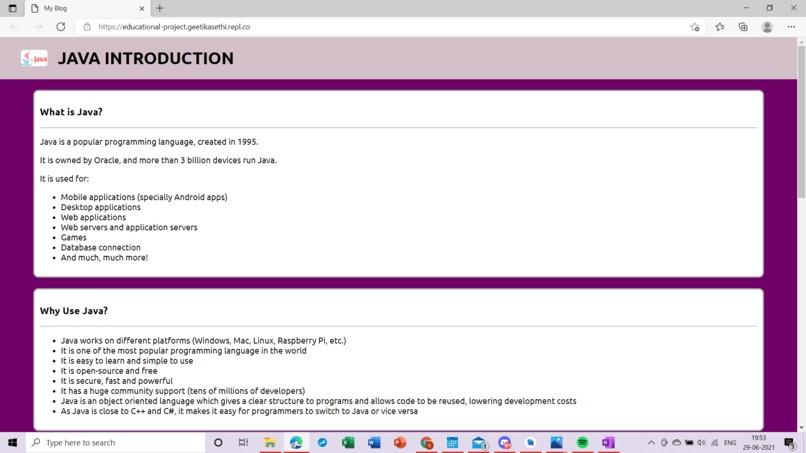This screenshot has height=453, width=806.
Task: Open the Windows Start menu
Action: point(12,442)
